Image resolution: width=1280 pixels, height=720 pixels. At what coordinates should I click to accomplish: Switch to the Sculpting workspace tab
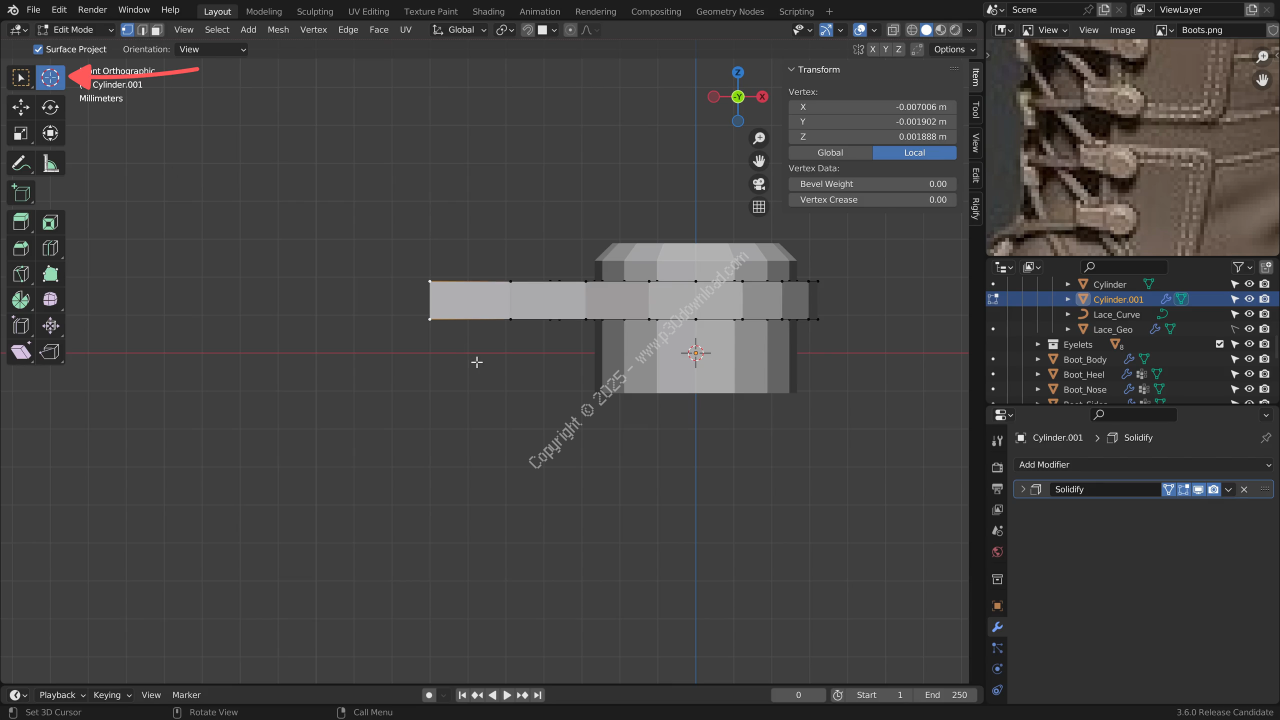pyautogui.click(x=315, y=11)
